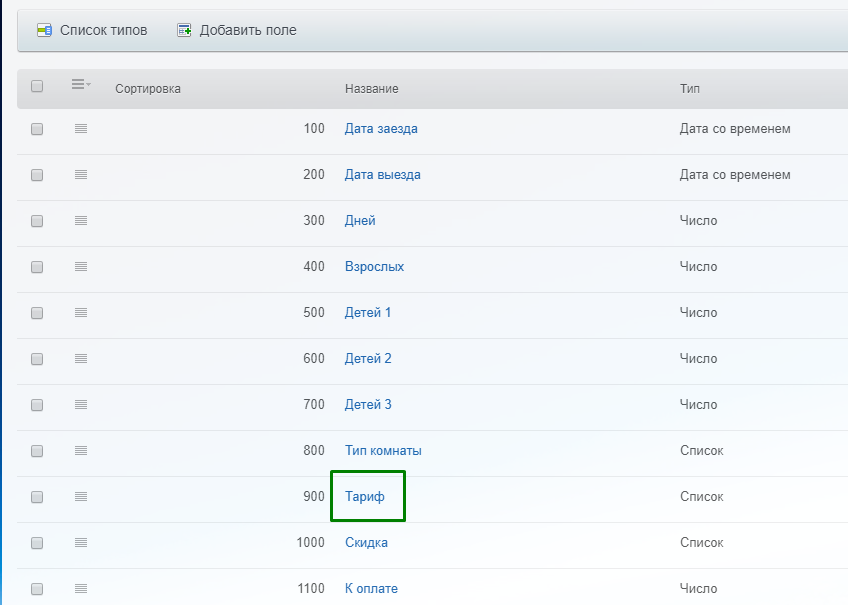Click the Список типов list icon
Image resolution: width=848 pixels, height=605 pixels.
pos(44,31)
